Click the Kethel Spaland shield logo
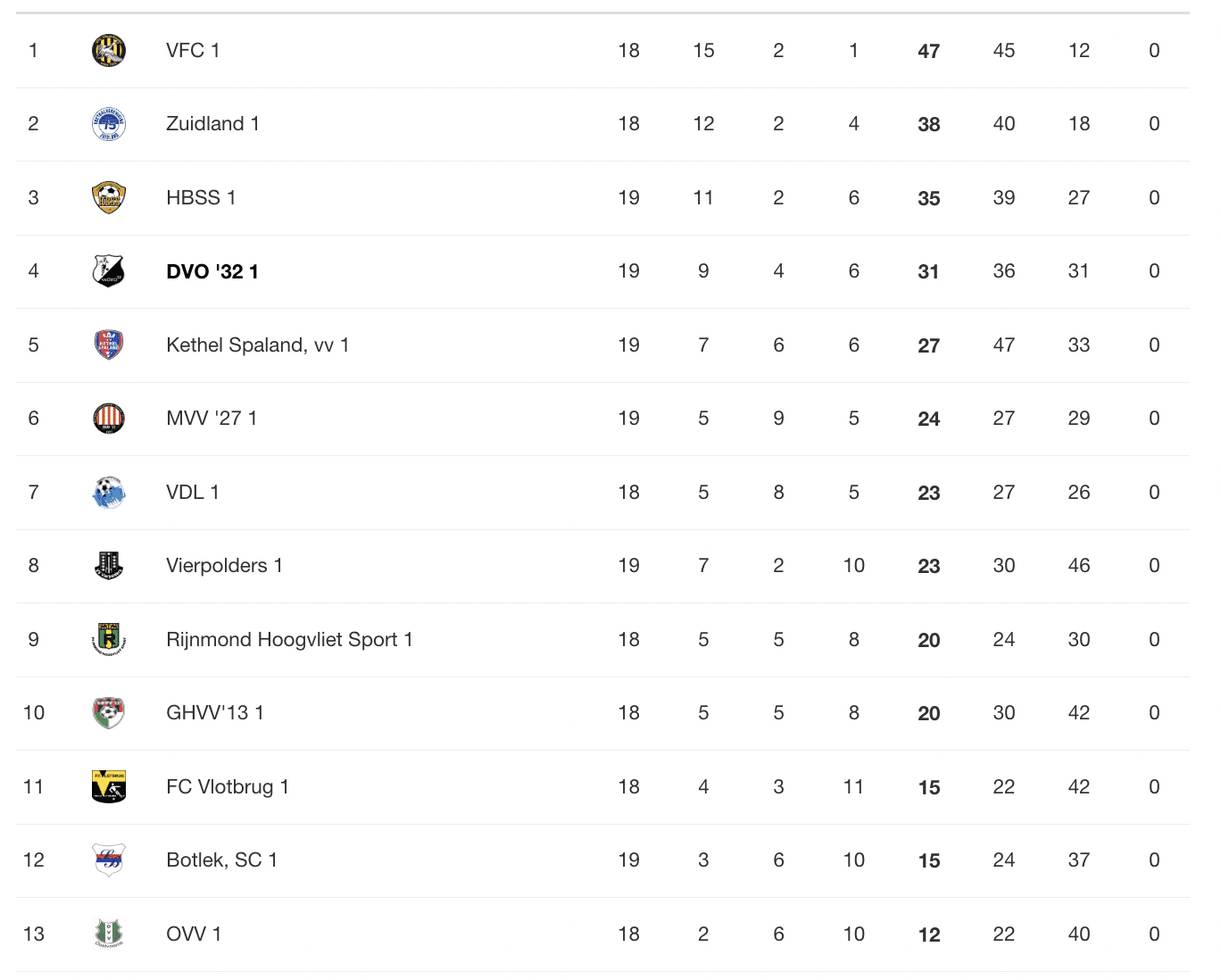 click(109, 345)
